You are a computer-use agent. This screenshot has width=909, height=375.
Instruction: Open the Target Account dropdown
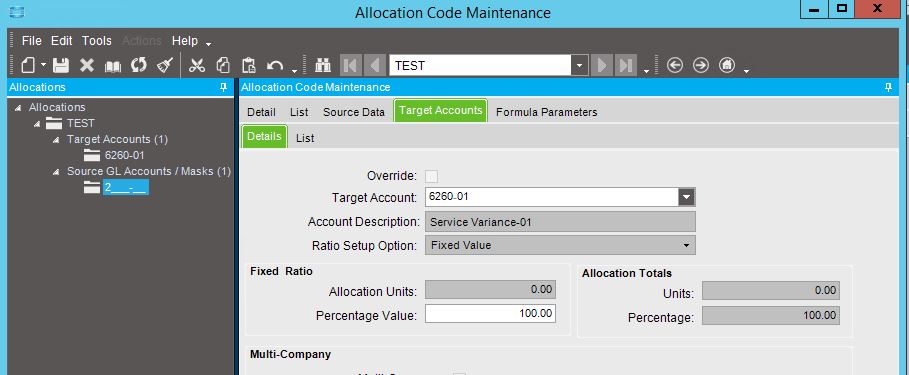686,197
